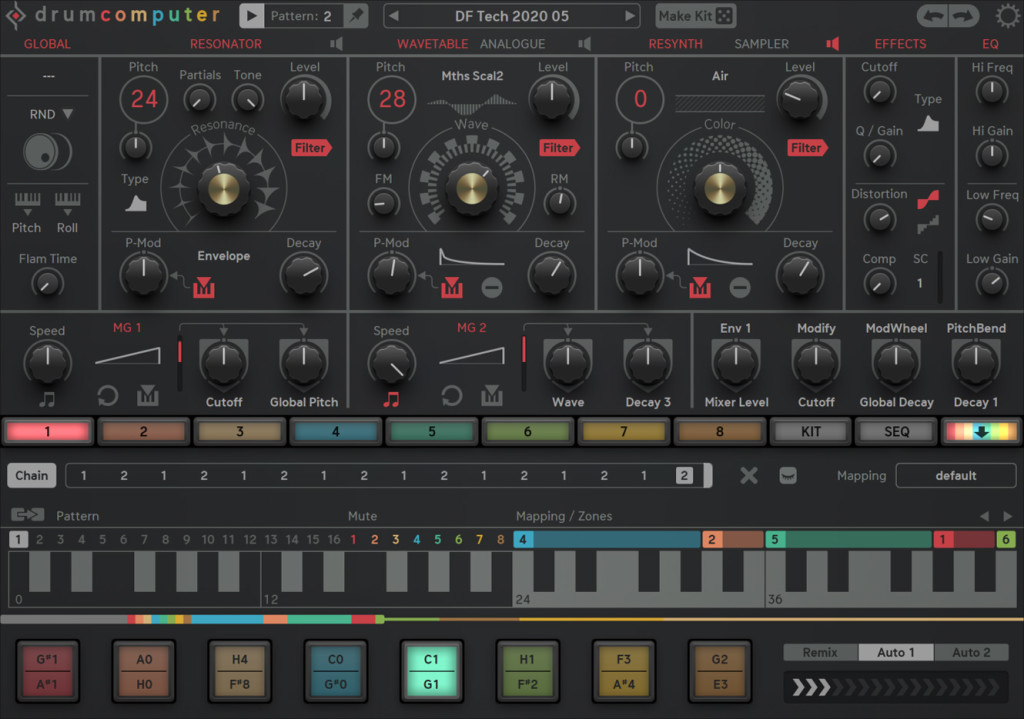
Task: Open the settings gear icon
Action: click(1006, 16)
